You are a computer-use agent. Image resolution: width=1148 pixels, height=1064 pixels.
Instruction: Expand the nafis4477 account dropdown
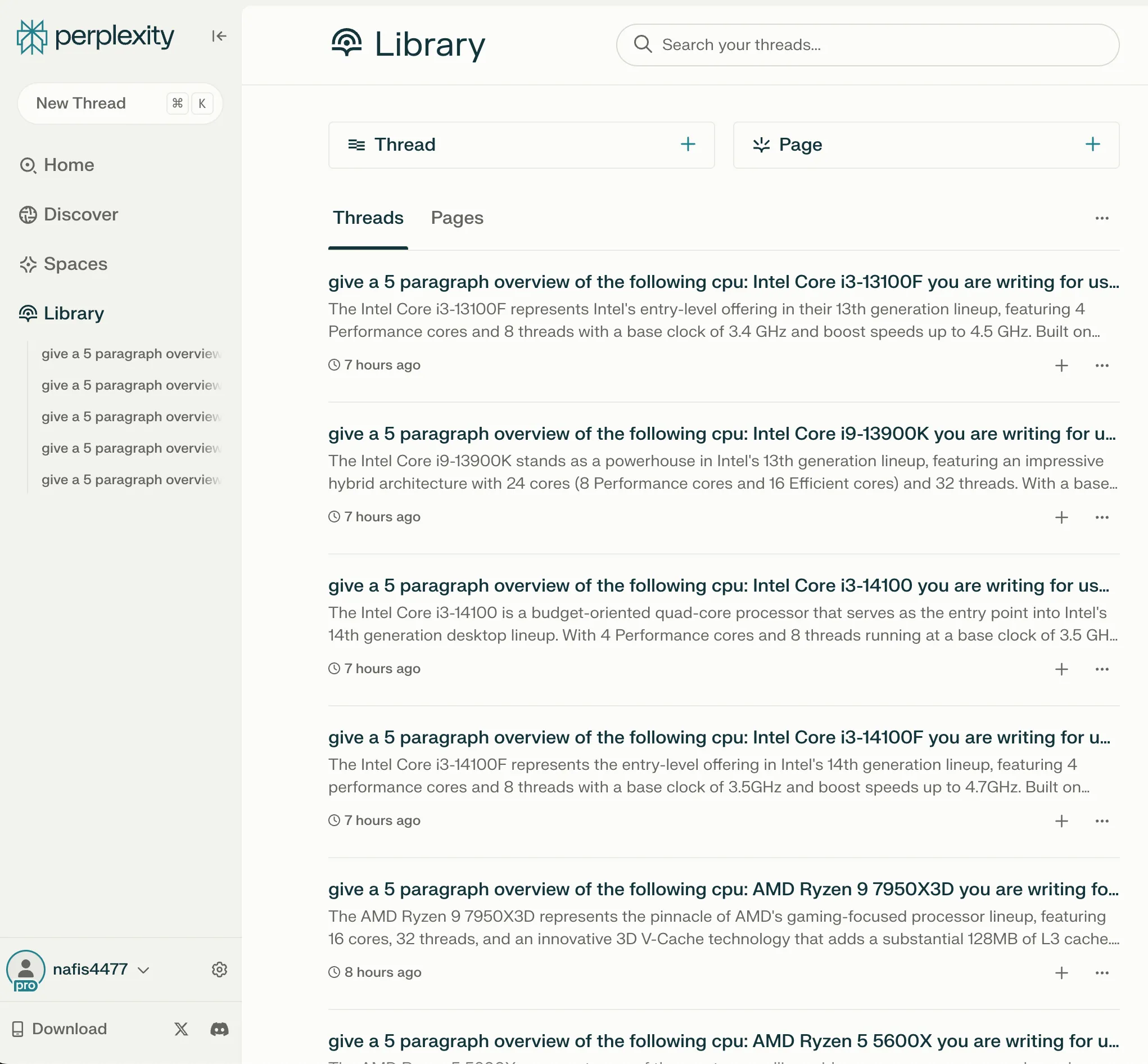pos(143,970)
